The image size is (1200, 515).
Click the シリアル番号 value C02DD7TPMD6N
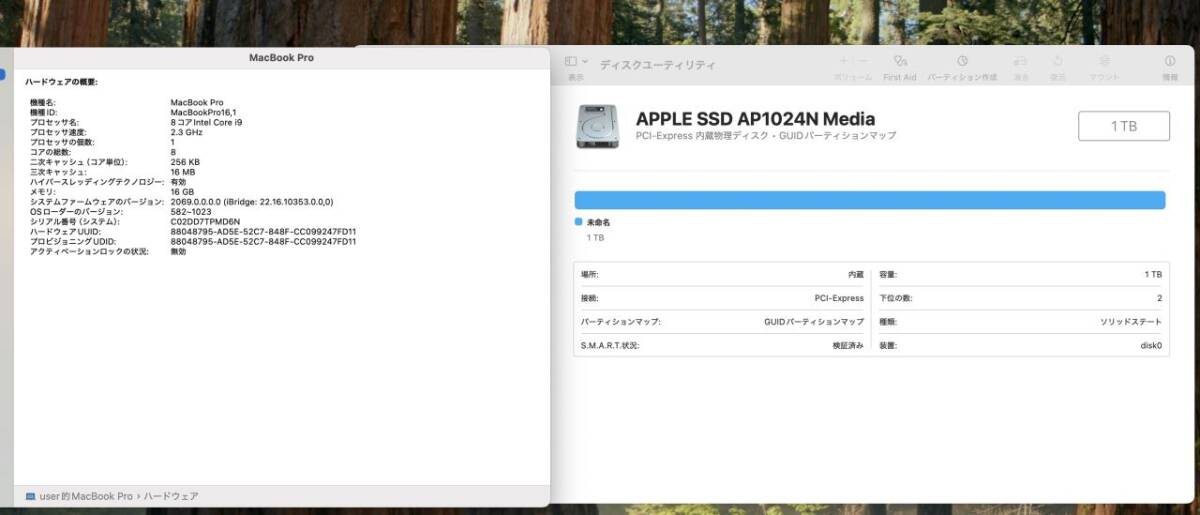coord(206,222)
